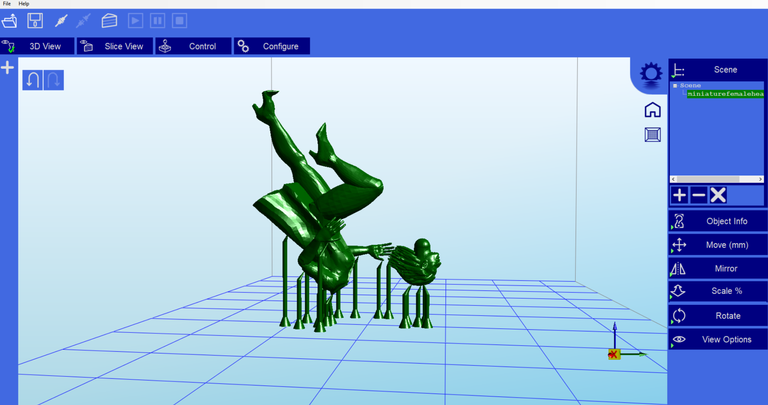Add object with the scene plus button
Screen dimensions: 768x405
pyautogui.click(x=679, y=195)
